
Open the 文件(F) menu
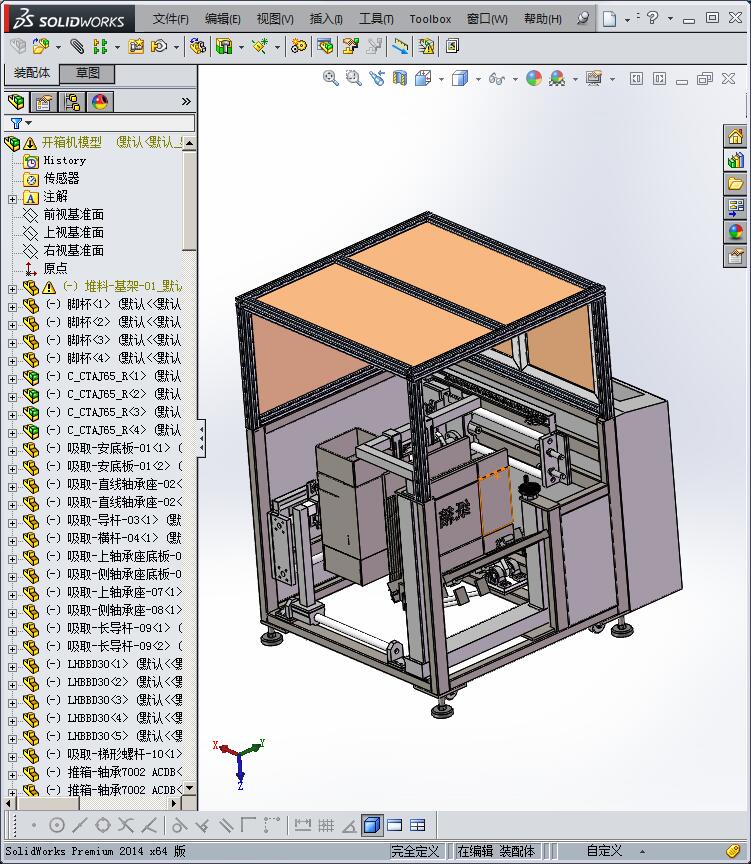click(x=170, y=19)
